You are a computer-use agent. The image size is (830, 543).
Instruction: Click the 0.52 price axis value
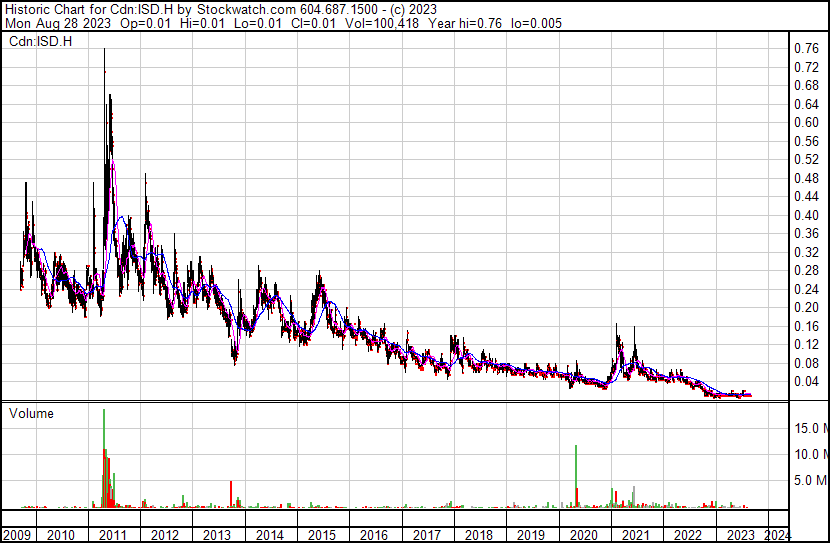point(807,159)
